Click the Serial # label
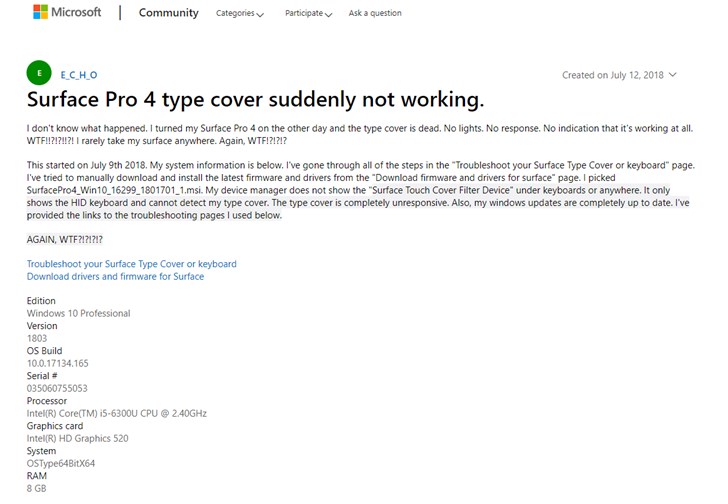The width and height of the screenshot is (728, 504). coord(42,376)
